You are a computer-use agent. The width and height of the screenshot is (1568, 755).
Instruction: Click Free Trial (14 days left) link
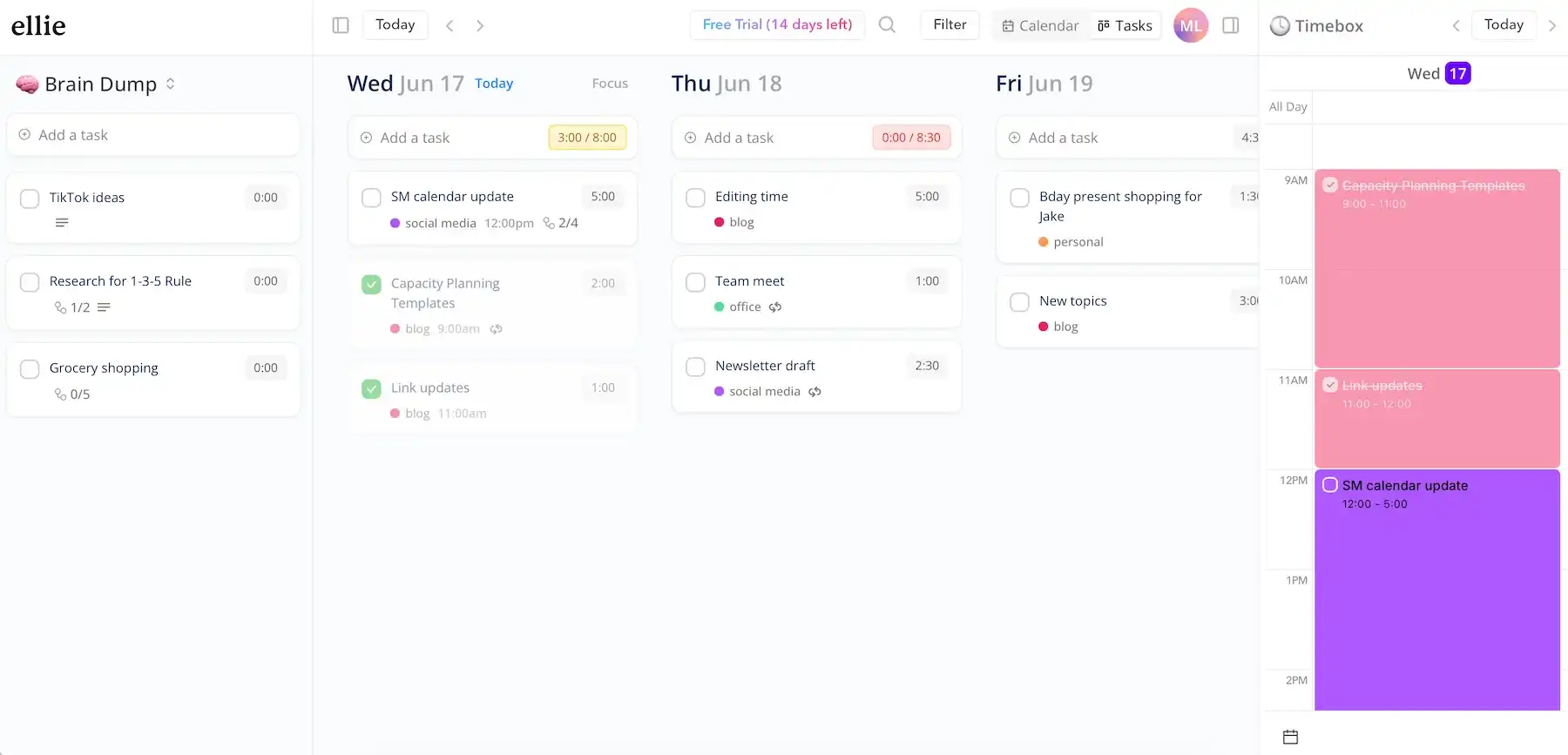click(777, 24)
